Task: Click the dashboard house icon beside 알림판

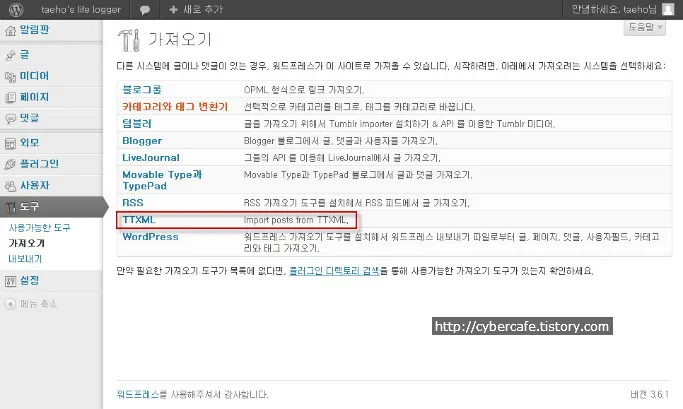Action: [10, 30]
